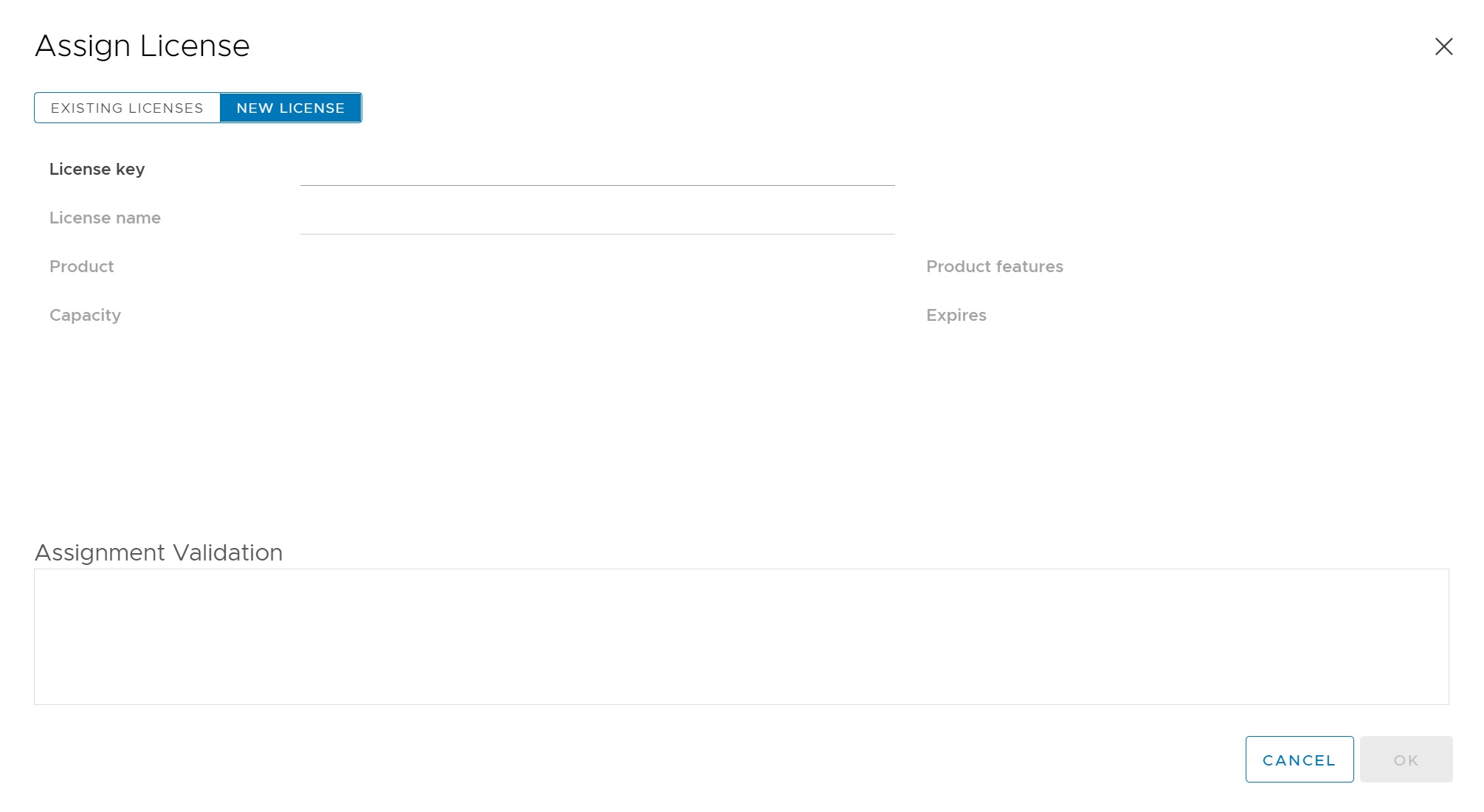Close the Assign License dialog

pos(1443,46)
